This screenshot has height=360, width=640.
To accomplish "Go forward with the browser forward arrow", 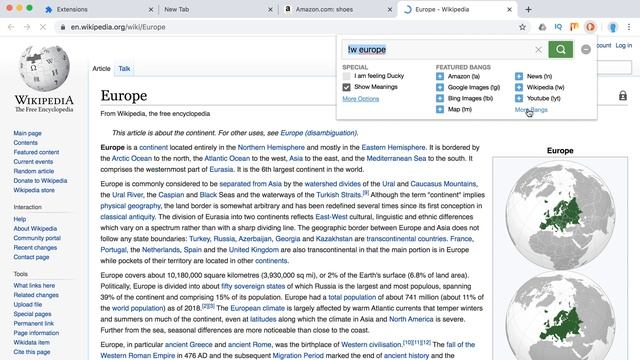I will pos(27,27).
